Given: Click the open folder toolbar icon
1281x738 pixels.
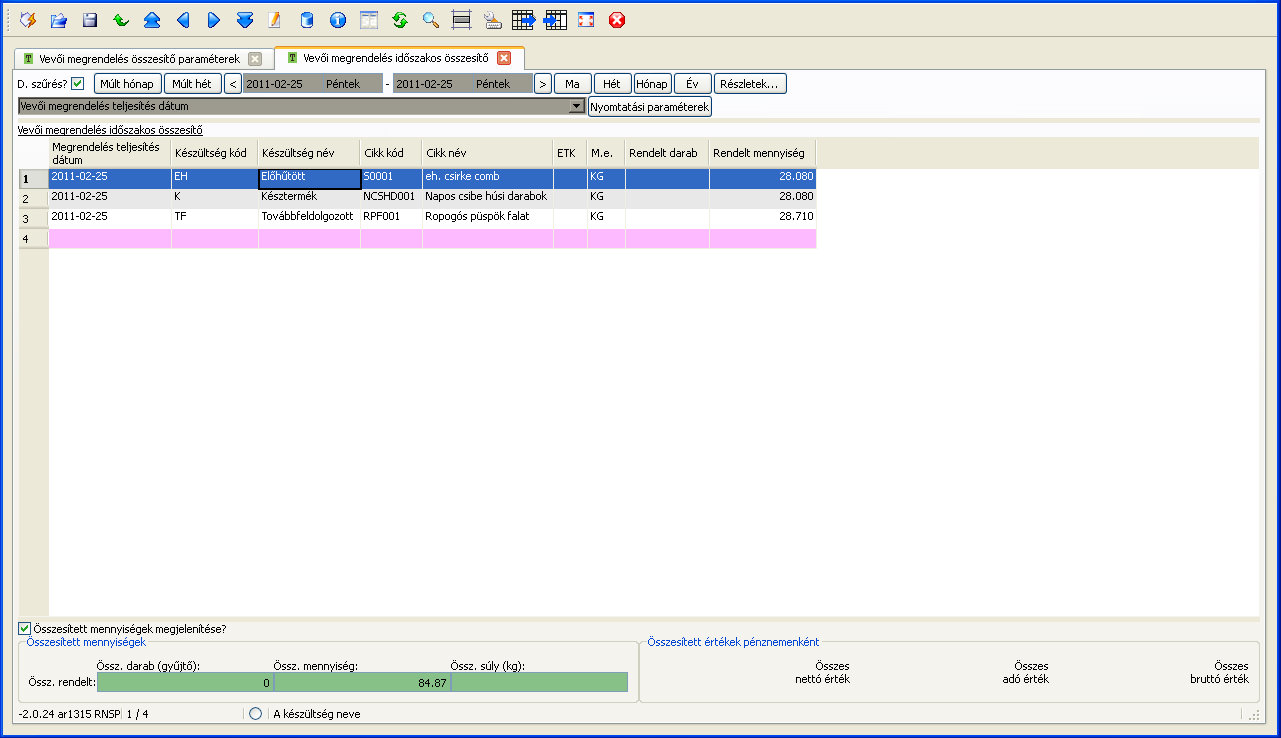Looking at the screenshot, I should tap(59, 19).
